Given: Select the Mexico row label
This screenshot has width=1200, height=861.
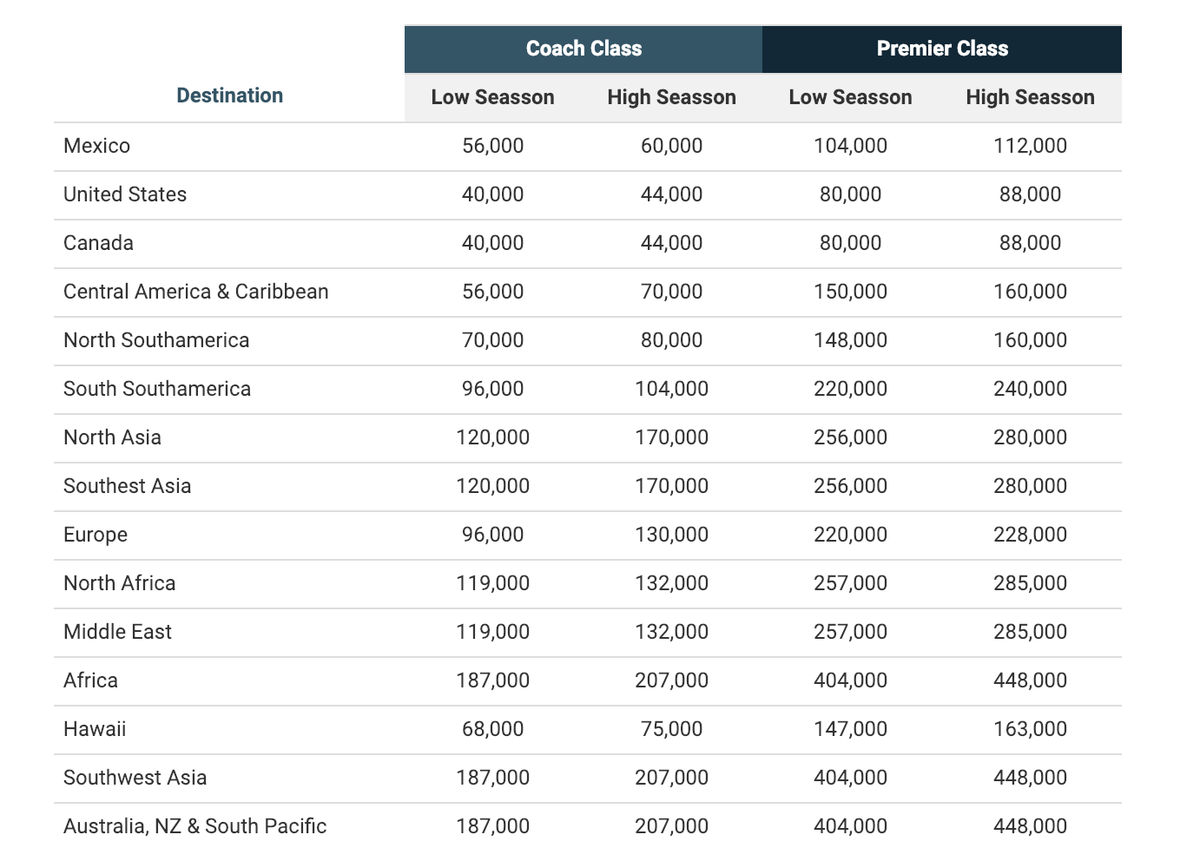Looking at the screenshot, I should coord(97,145).
